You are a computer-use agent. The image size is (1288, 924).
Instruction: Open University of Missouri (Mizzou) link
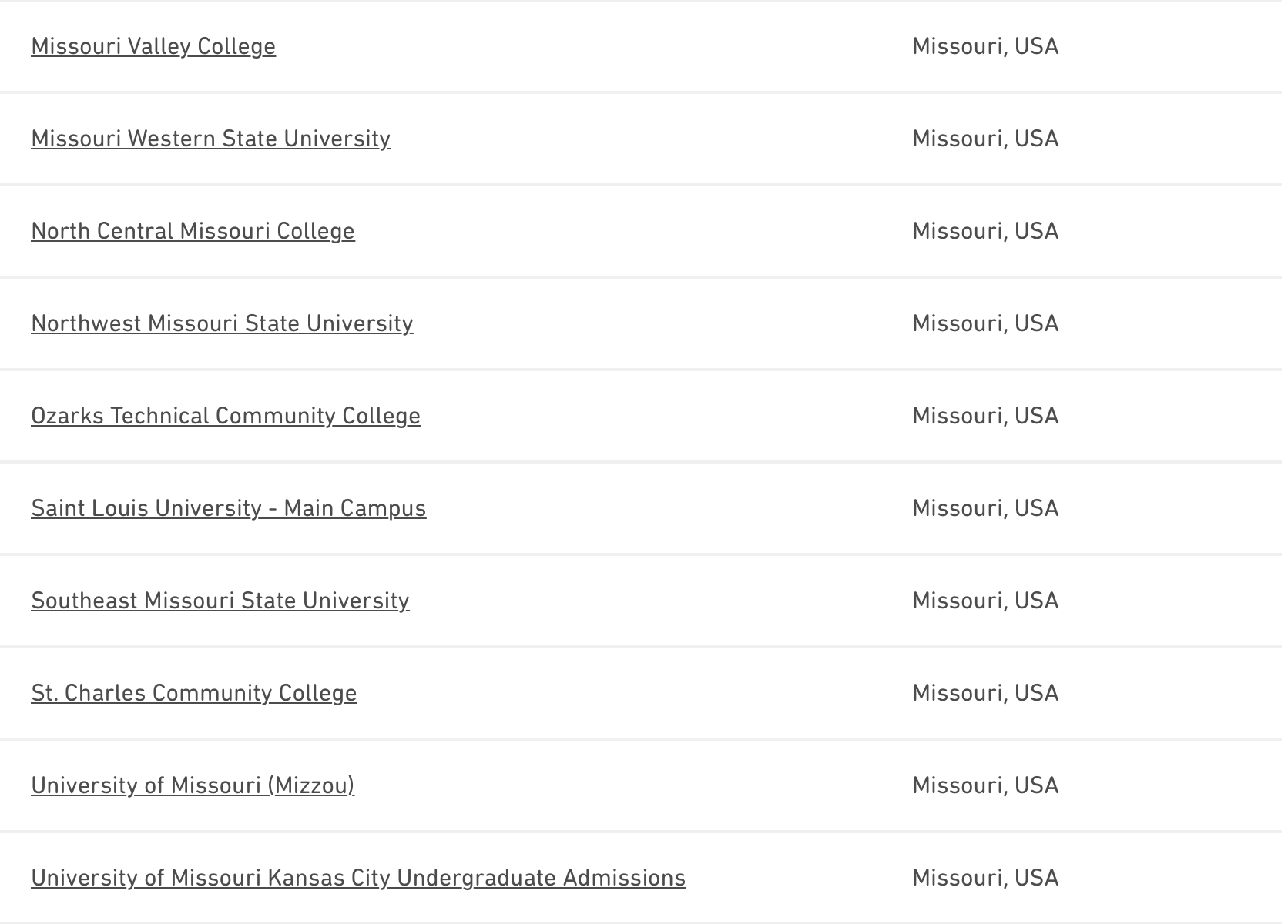coord(193,785)
